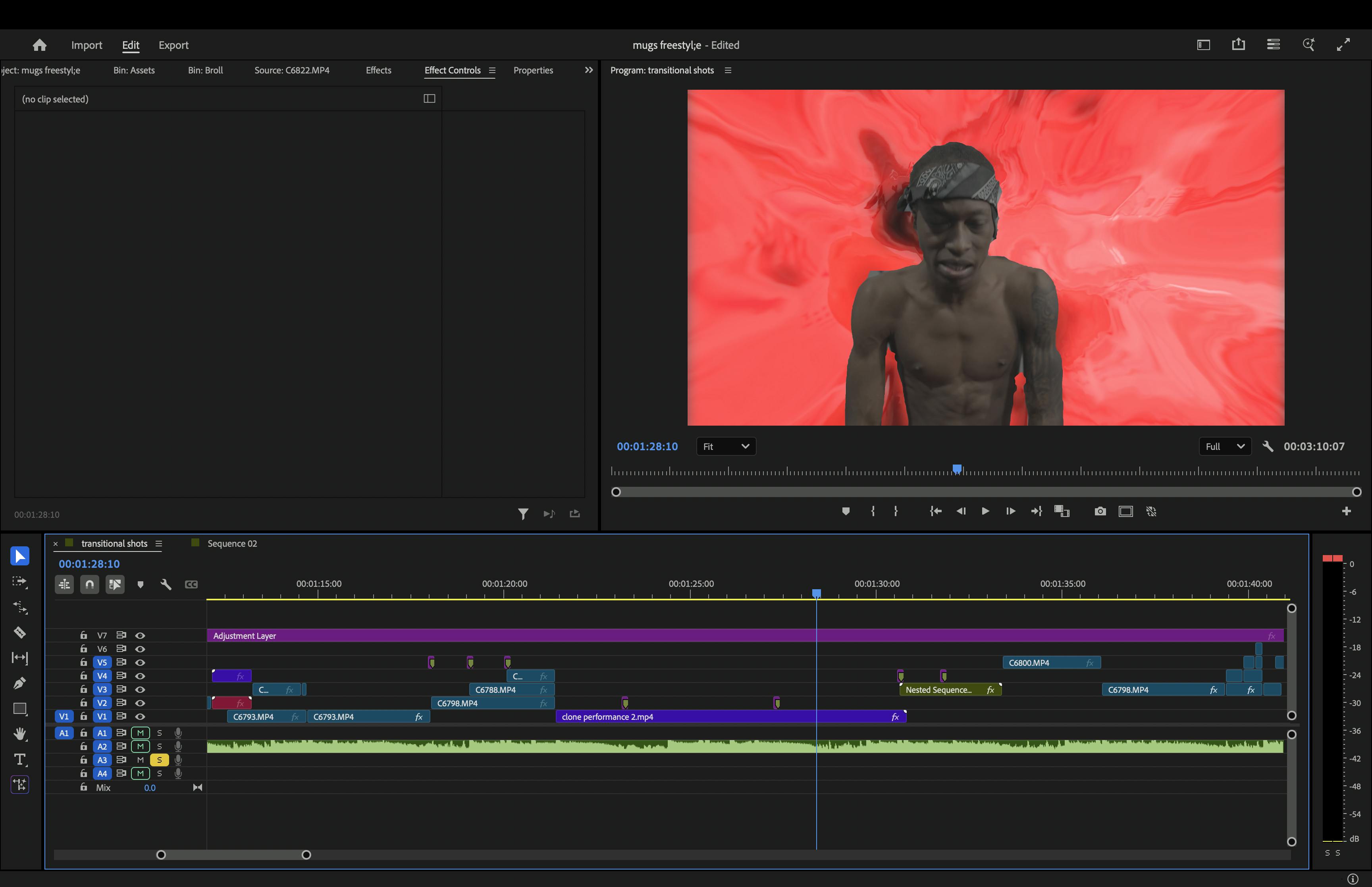Open the Full playback resolution dropdown

pos(1225,446)
